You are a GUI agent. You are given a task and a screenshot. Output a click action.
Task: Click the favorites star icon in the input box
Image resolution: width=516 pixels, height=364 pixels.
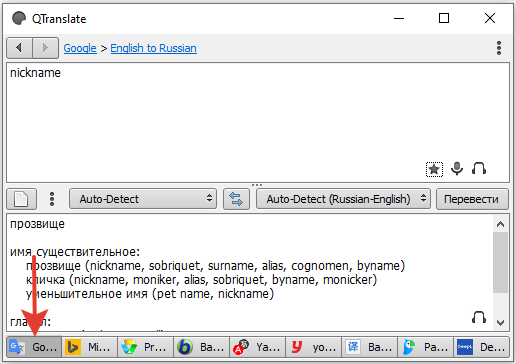(434, 169)
